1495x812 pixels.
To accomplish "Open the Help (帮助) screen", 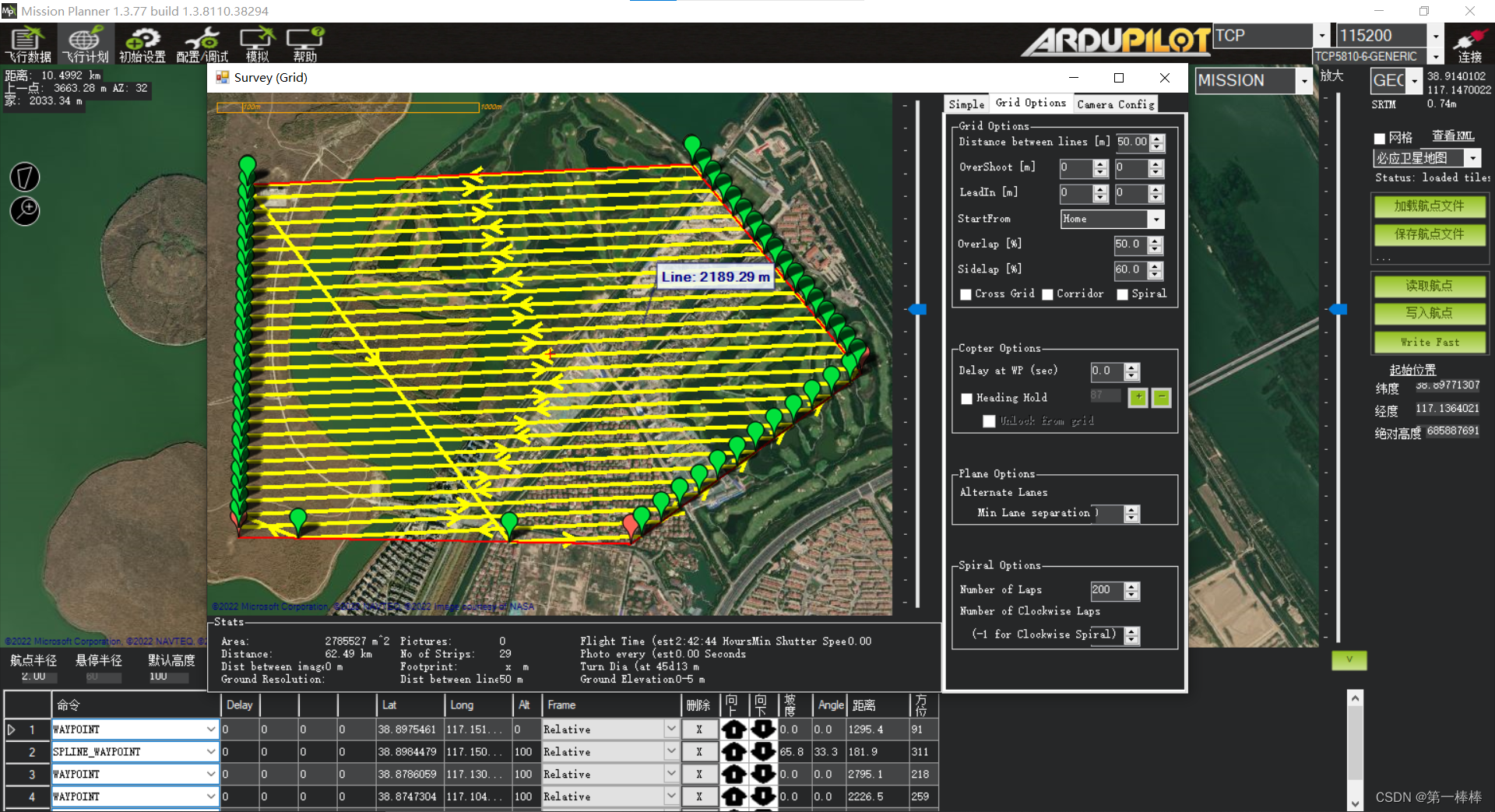I will [304, 44].
